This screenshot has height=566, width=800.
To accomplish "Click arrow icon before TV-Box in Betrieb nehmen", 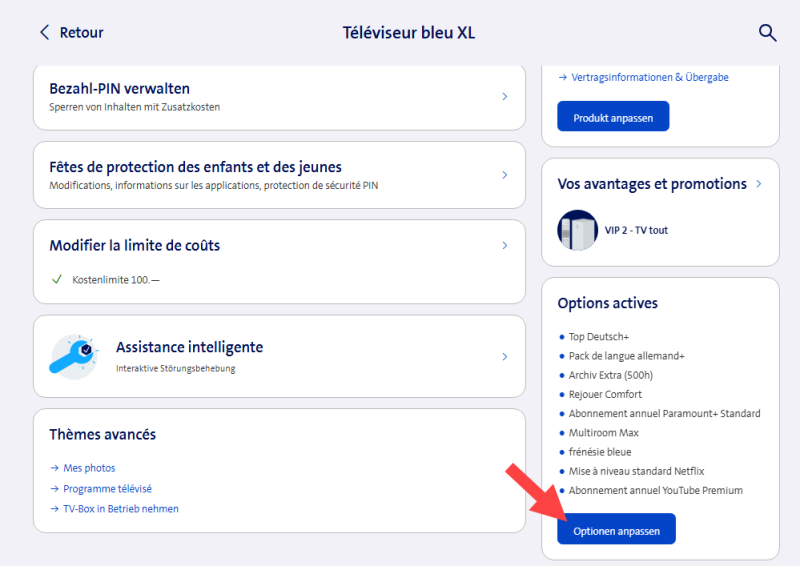I will point(55,508).
